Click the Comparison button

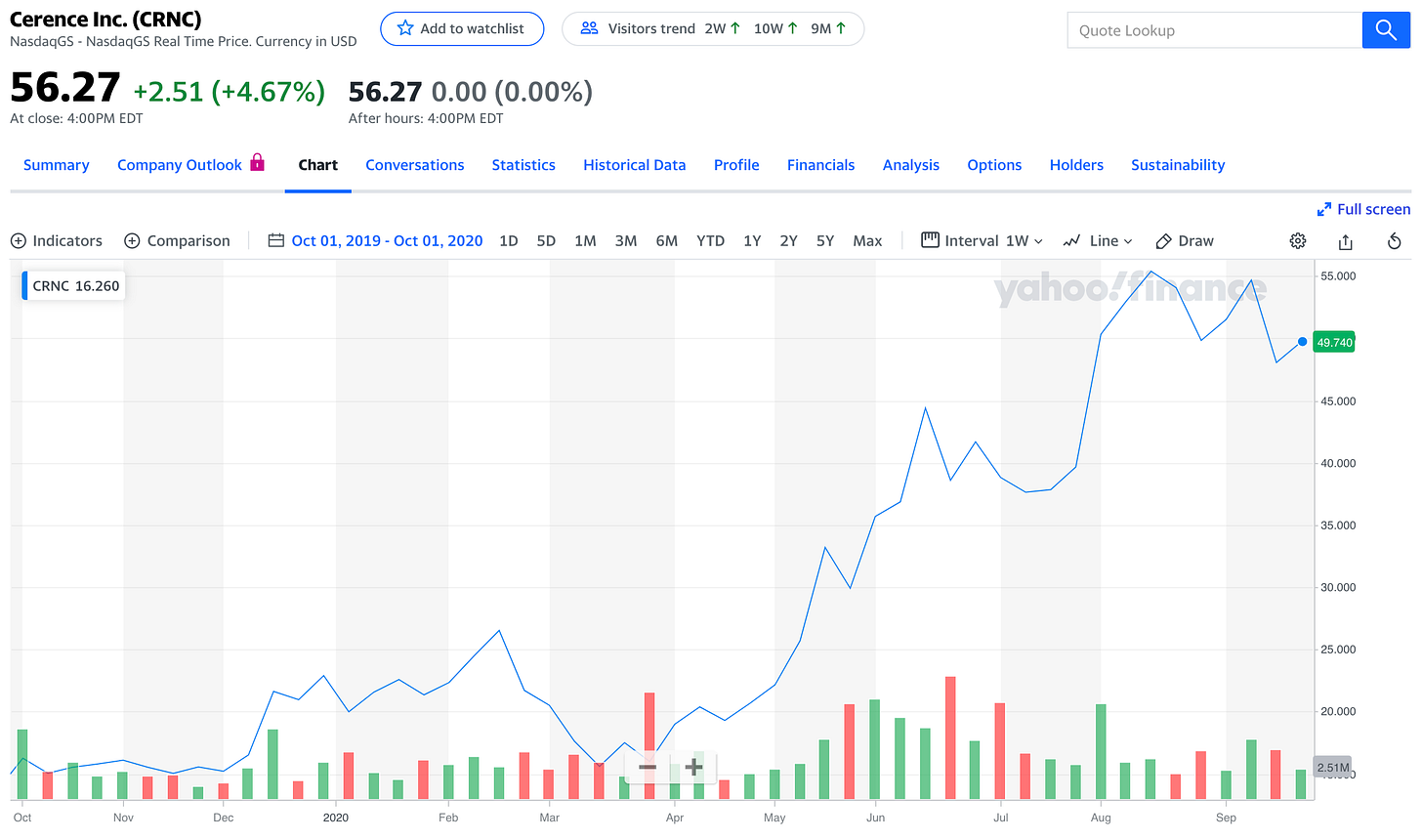click(178, 240)
